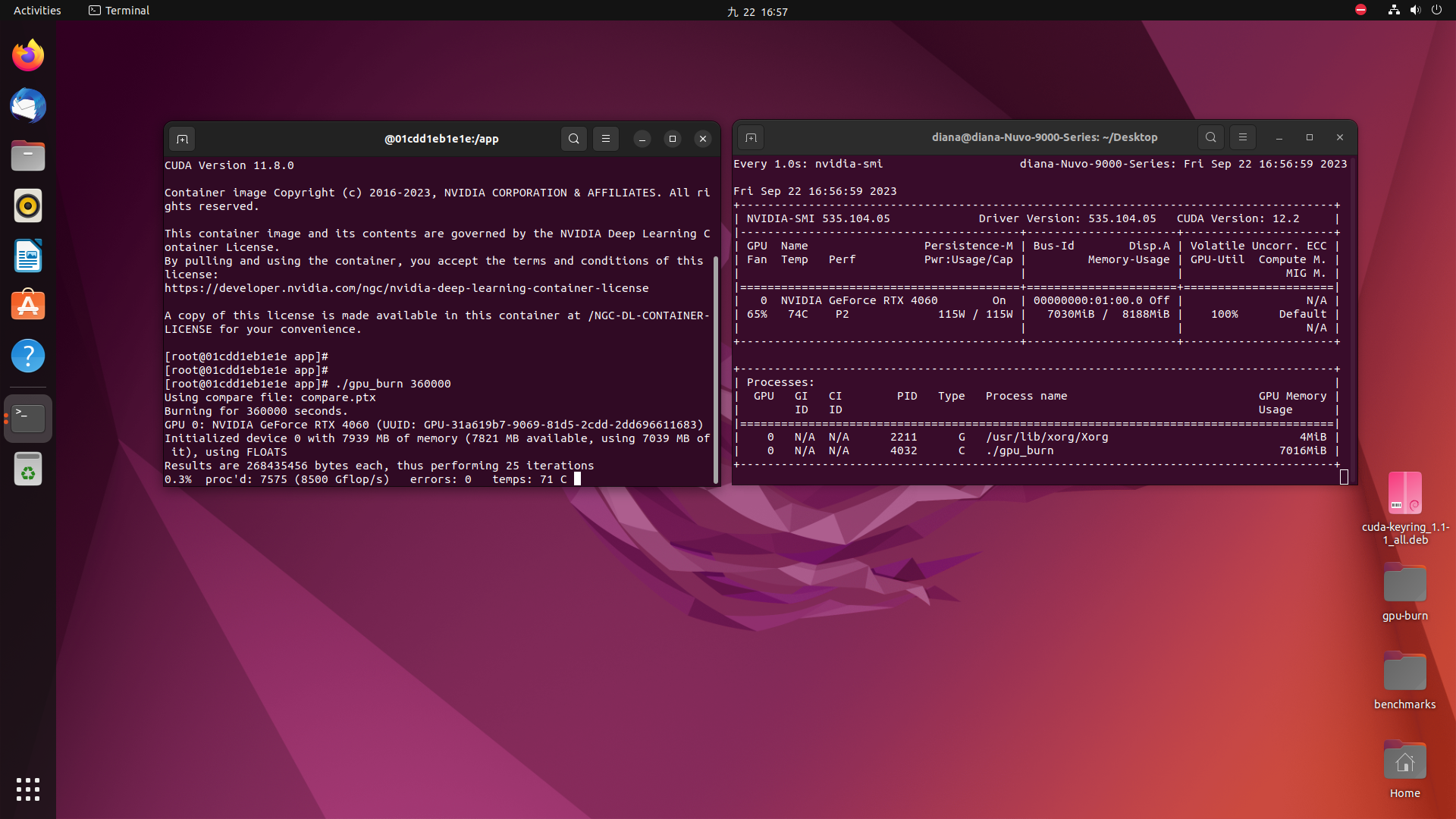Open hamburger menu in right terminal window

pos(1242,137)
